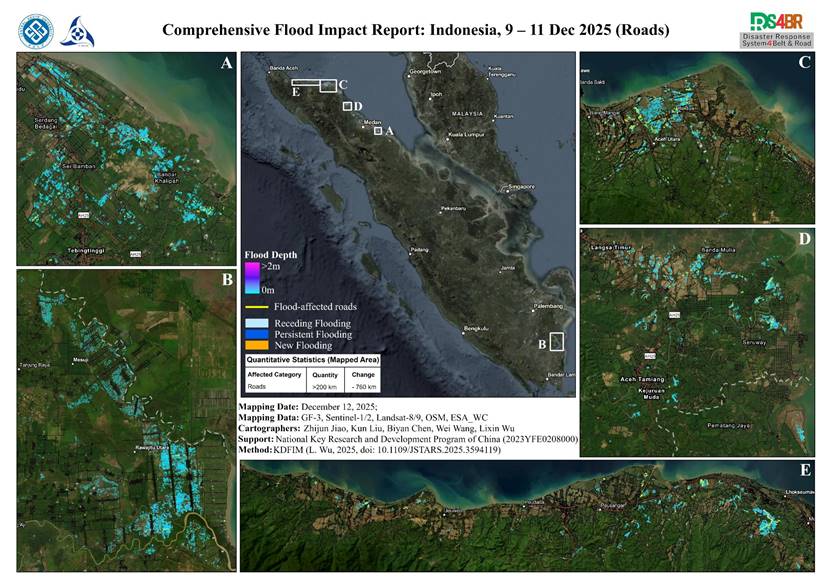
Task: Click the Flood Depth gradient color bar
Action: (x=252, y=277)
